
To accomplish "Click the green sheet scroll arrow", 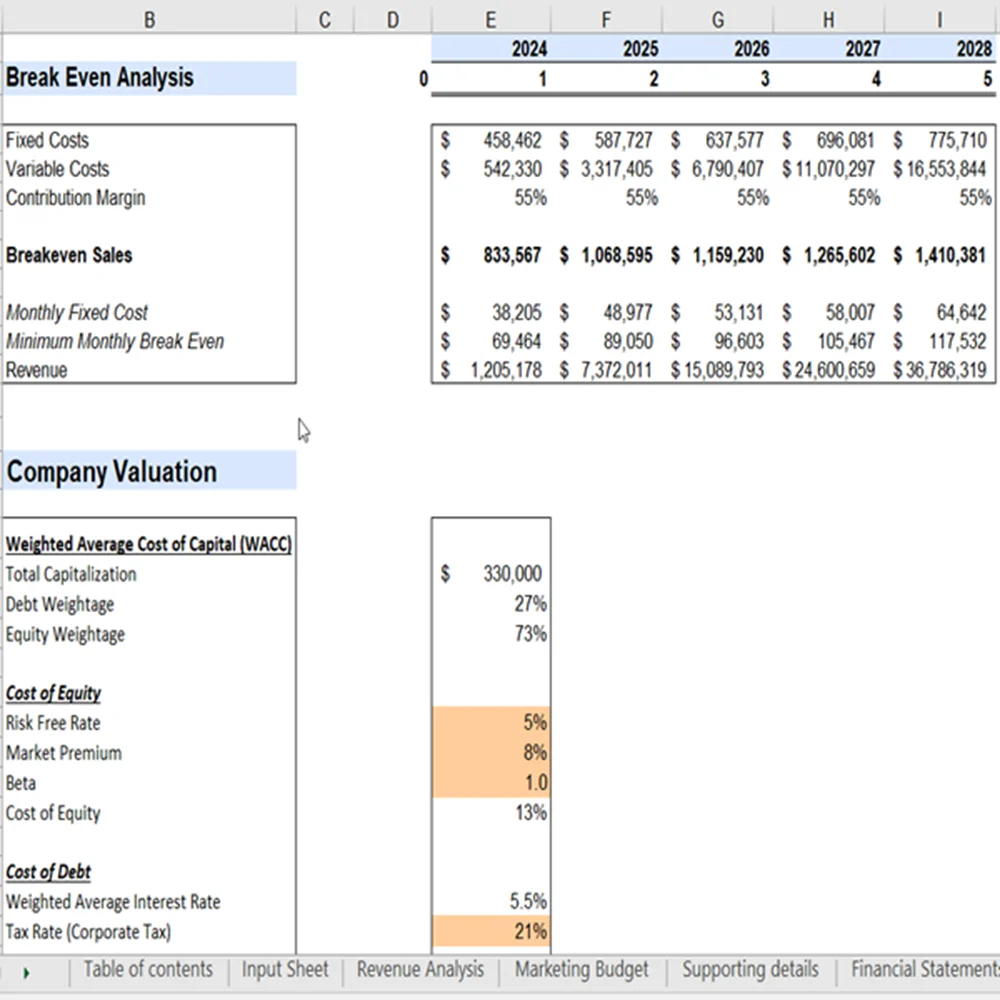I will 28,969.
